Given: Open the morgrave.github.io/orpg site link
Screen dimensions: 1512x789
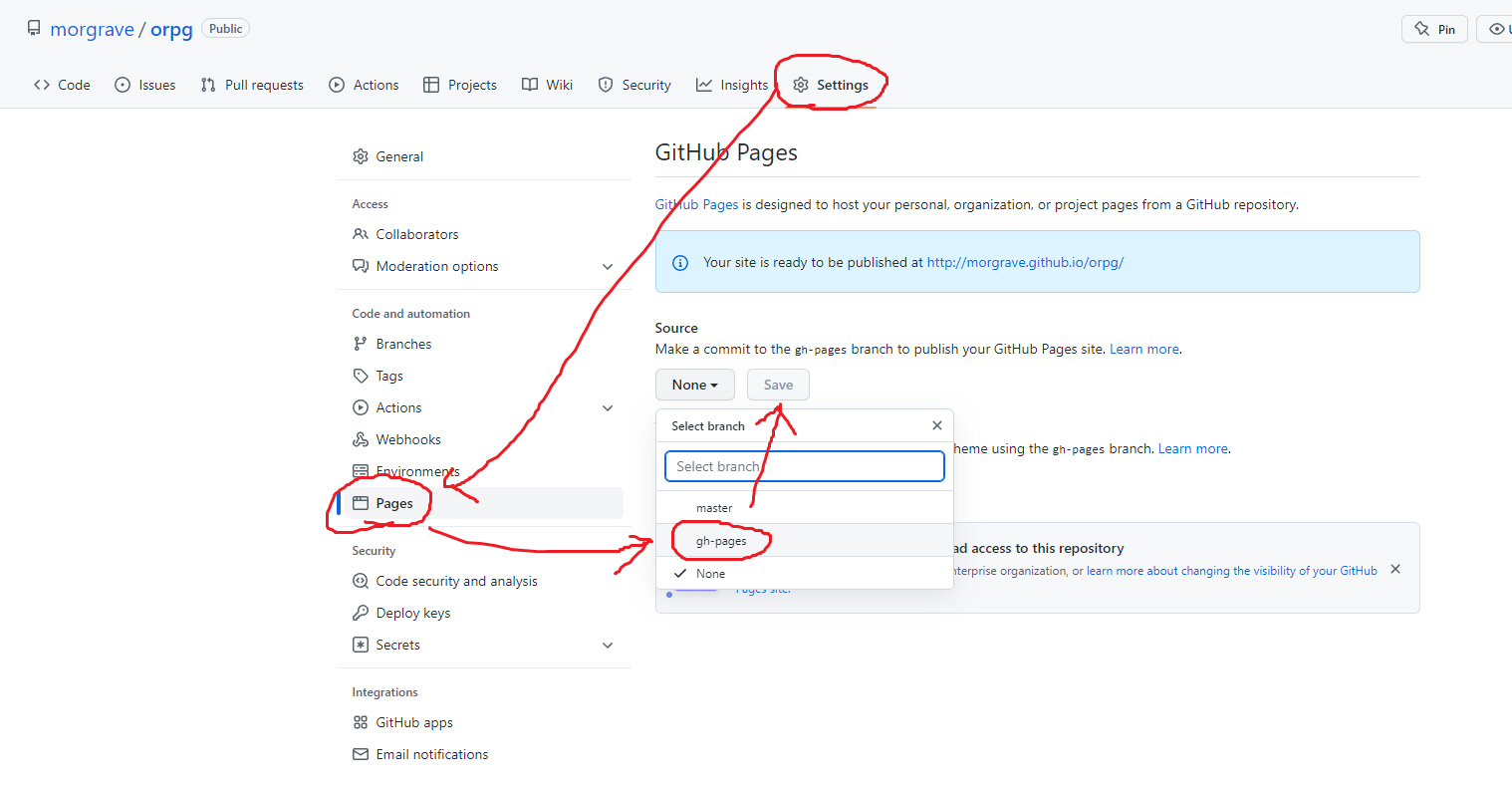Looking at the screenshot, I should point(1025,263).
